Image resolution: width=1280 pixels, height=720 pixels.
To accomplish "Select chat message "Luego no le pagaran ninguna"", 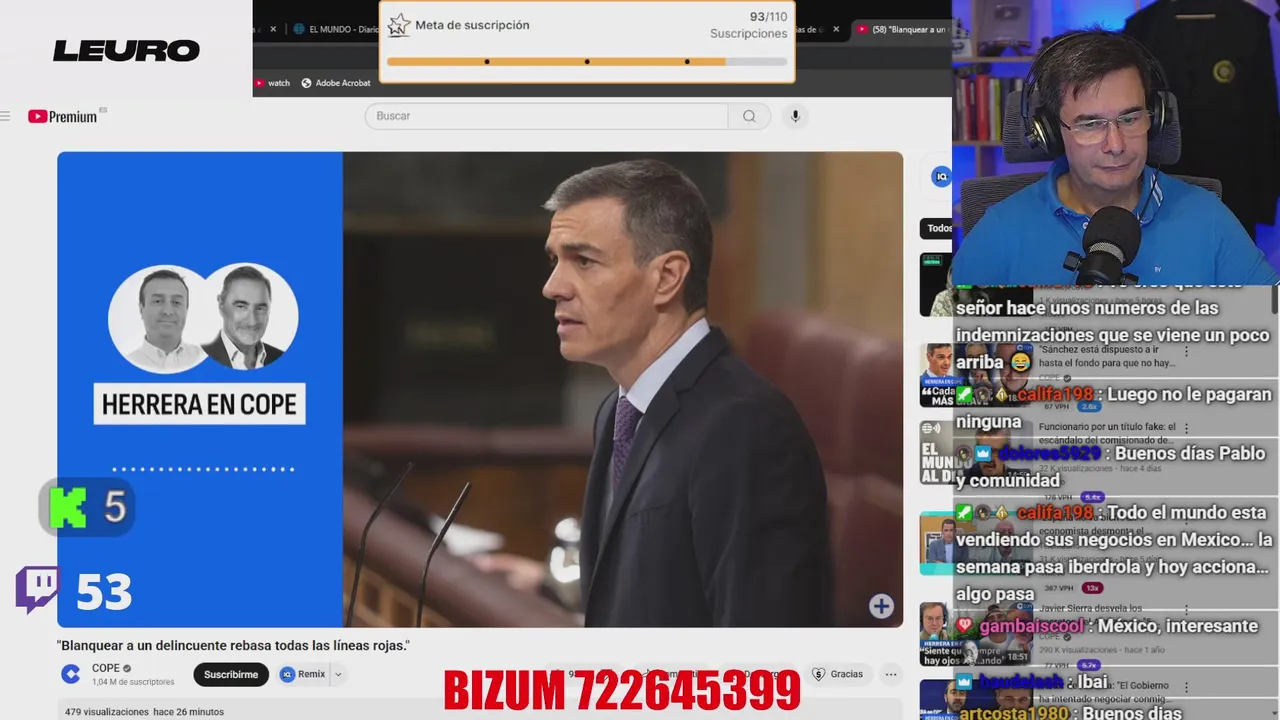I will tap(1114, 408).
